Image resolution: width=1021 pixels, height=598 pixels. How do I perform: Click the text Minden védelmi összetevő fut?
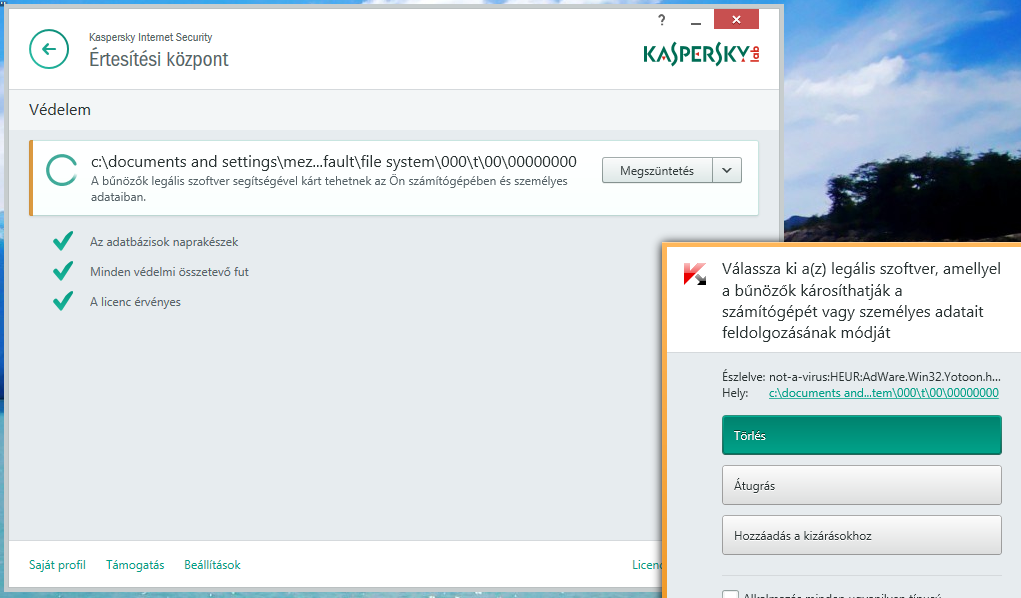[169, 272]
